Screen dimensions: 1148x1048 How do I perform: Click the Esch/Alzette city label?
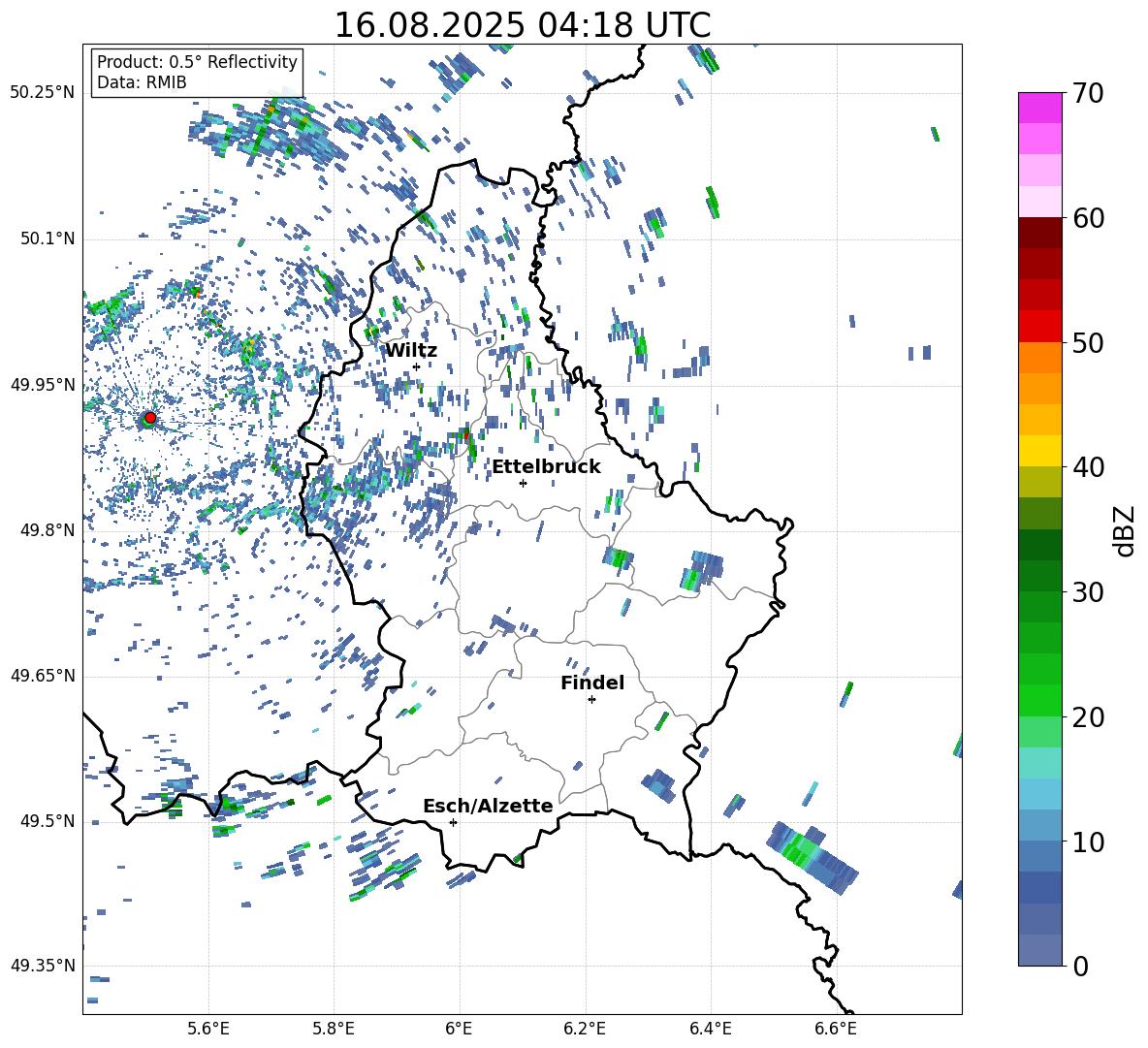coord(488,807)
